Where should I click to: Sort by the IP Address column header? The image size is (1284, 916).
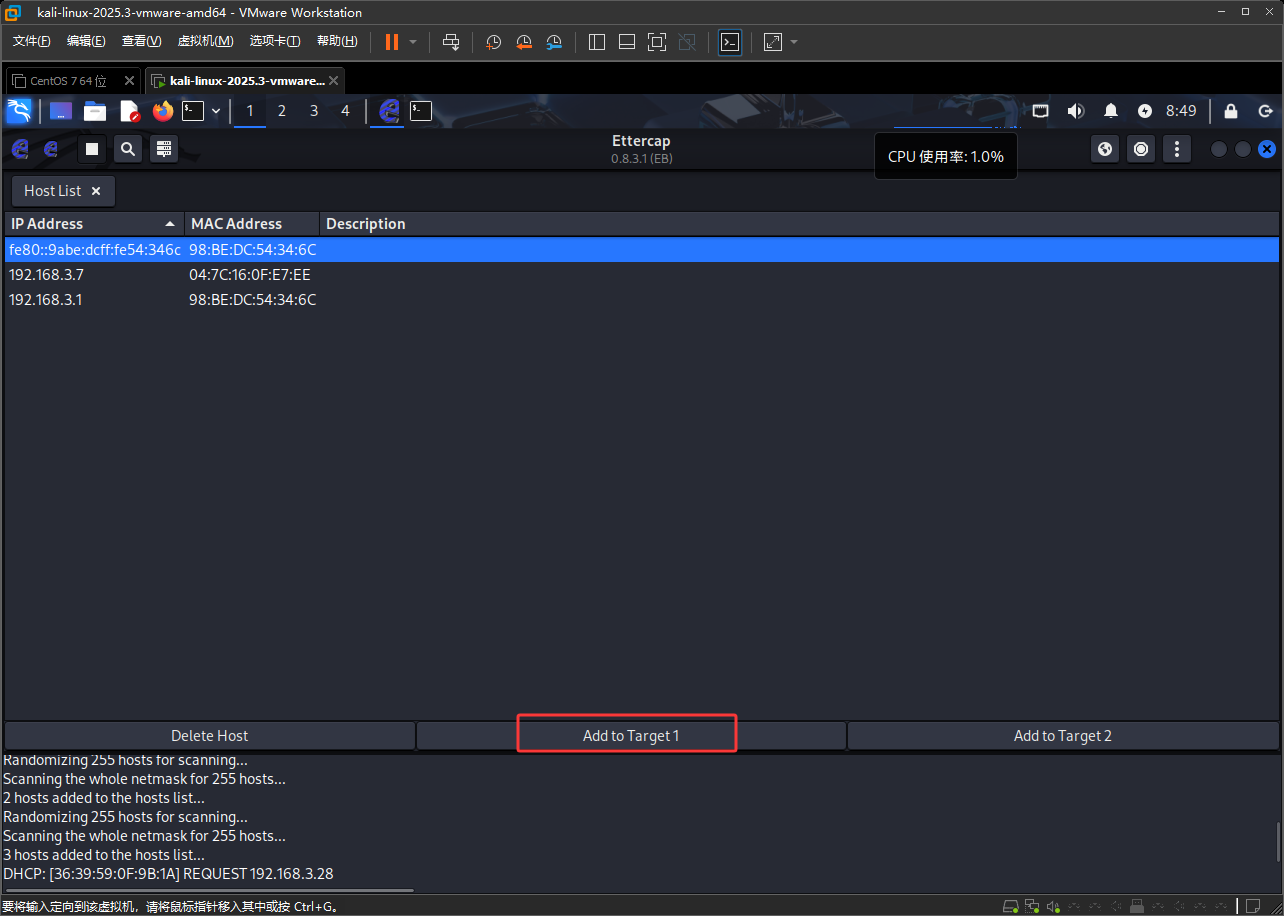click(x=94, y=224)
